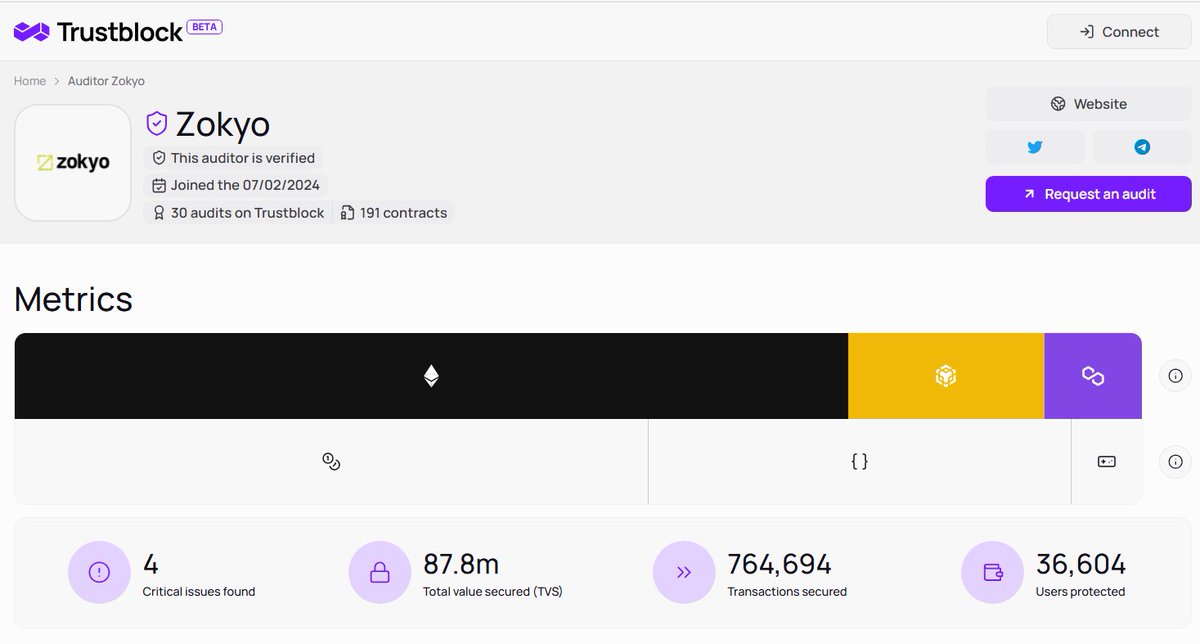Open info icon beside category distribution bar
This screenshot has width=1200, height=644.
1175,462
